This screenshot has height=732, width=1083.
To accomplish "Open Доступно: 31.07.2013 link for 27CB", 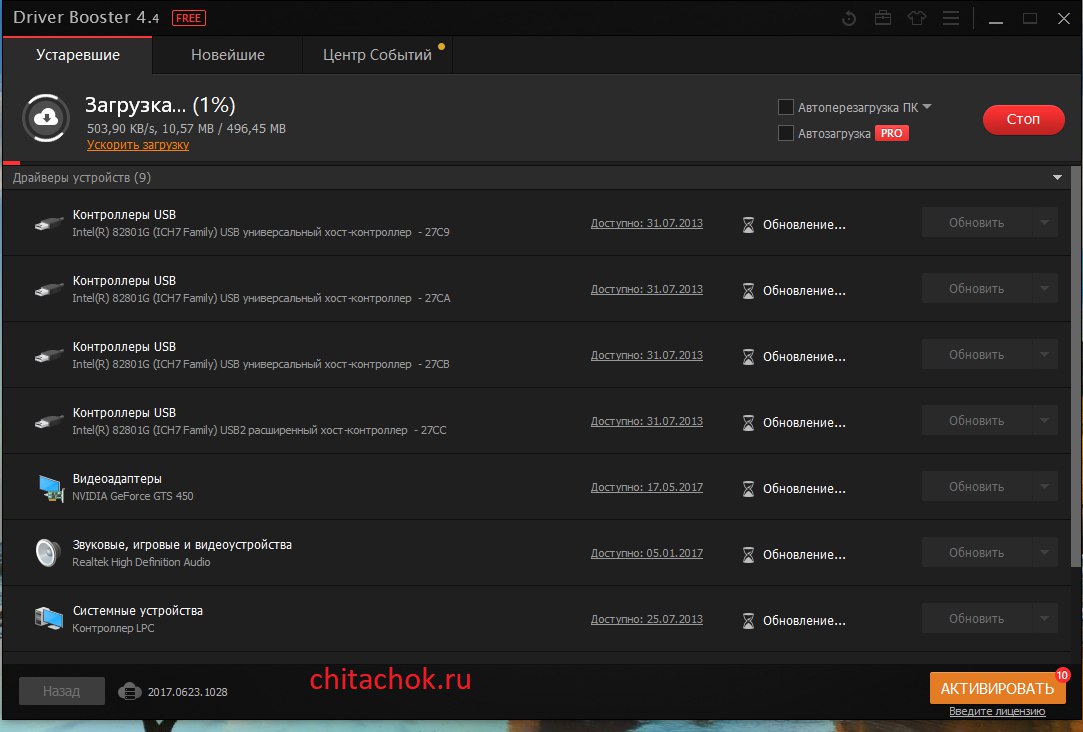I will tap(646, 355).
